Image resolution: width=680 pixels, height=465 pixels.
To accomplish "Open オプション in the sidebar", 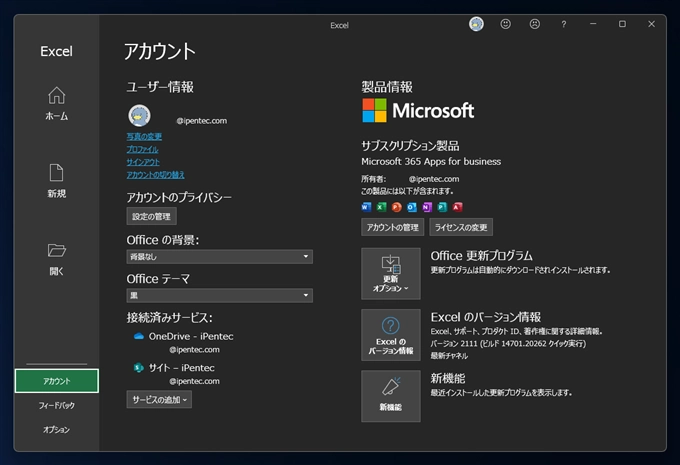I will [57, 429].
